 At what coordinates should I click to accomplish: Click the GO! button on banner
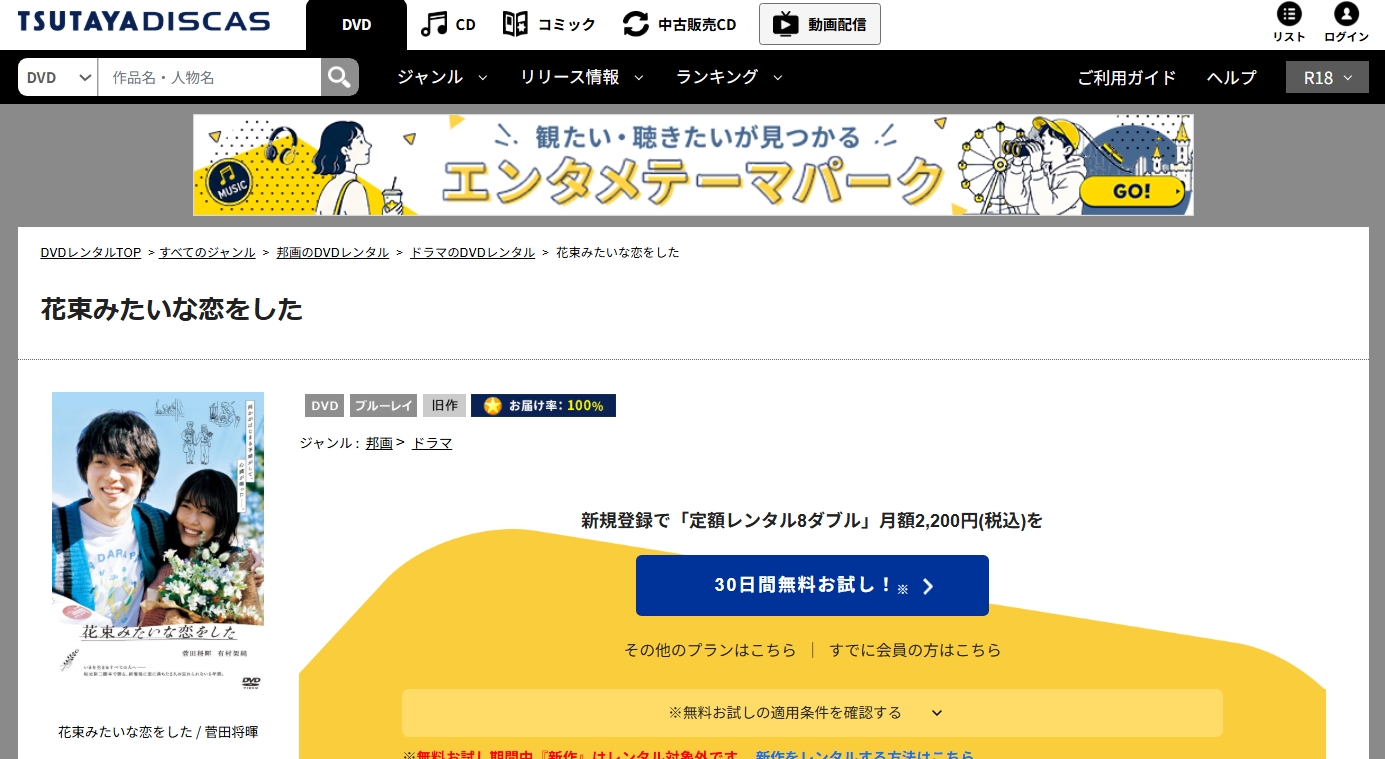tap(1131, 191)
